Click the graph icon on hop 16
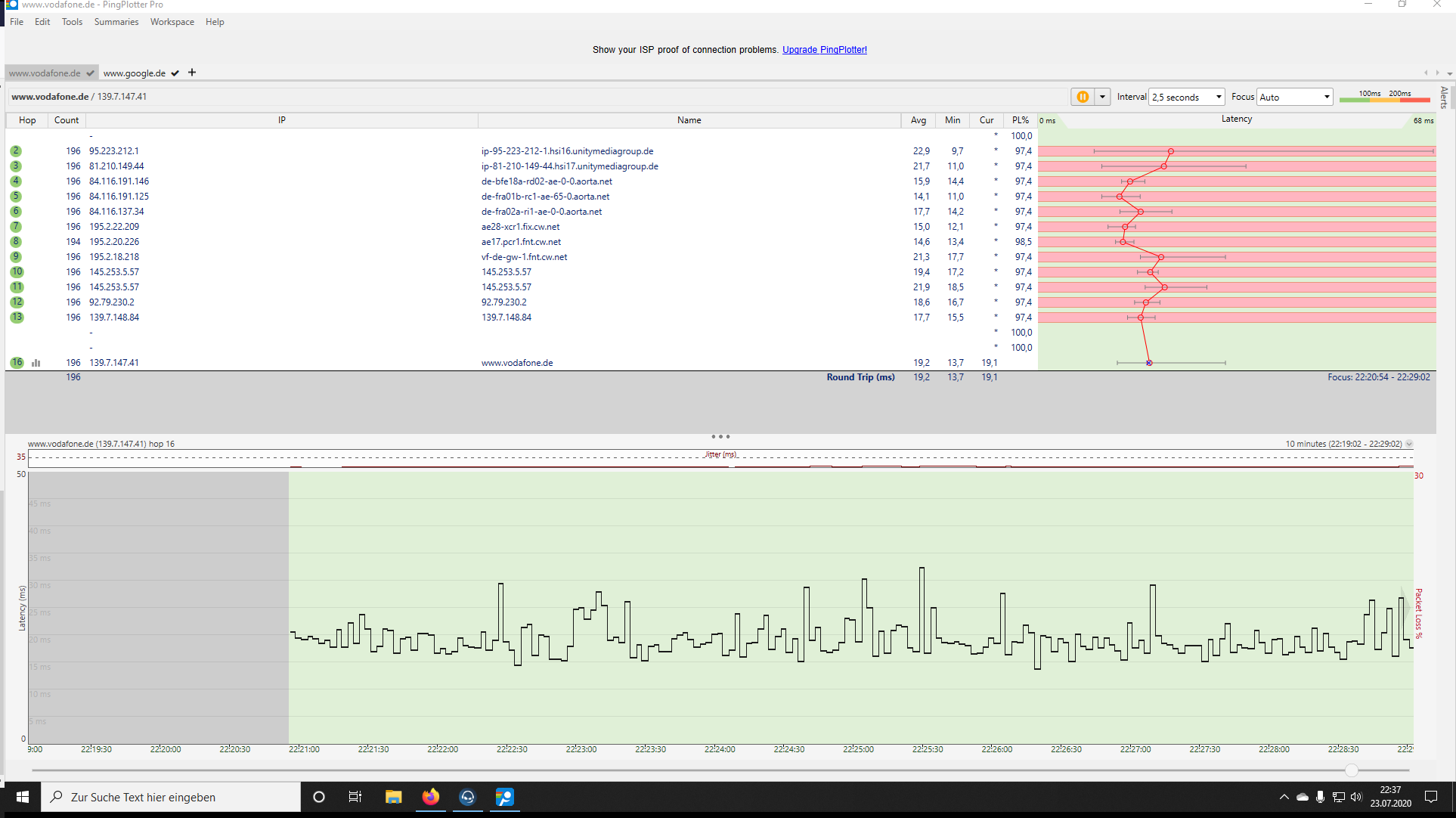1456x818 pixels. pyautogui.click(x=36, y=363)
